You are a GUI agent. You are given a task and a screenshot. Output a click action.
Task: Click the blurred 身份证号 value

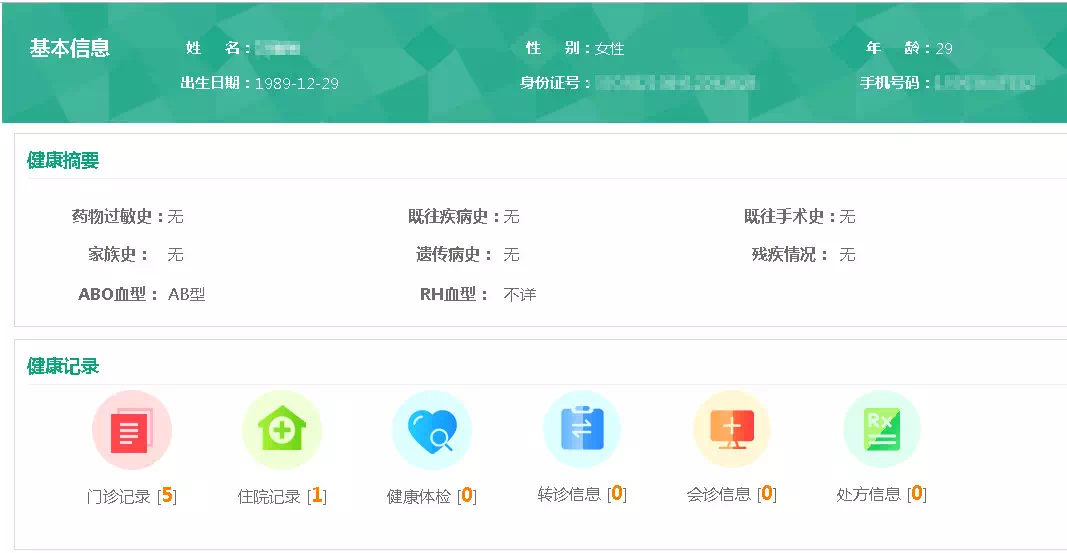(x=675, y=83)
